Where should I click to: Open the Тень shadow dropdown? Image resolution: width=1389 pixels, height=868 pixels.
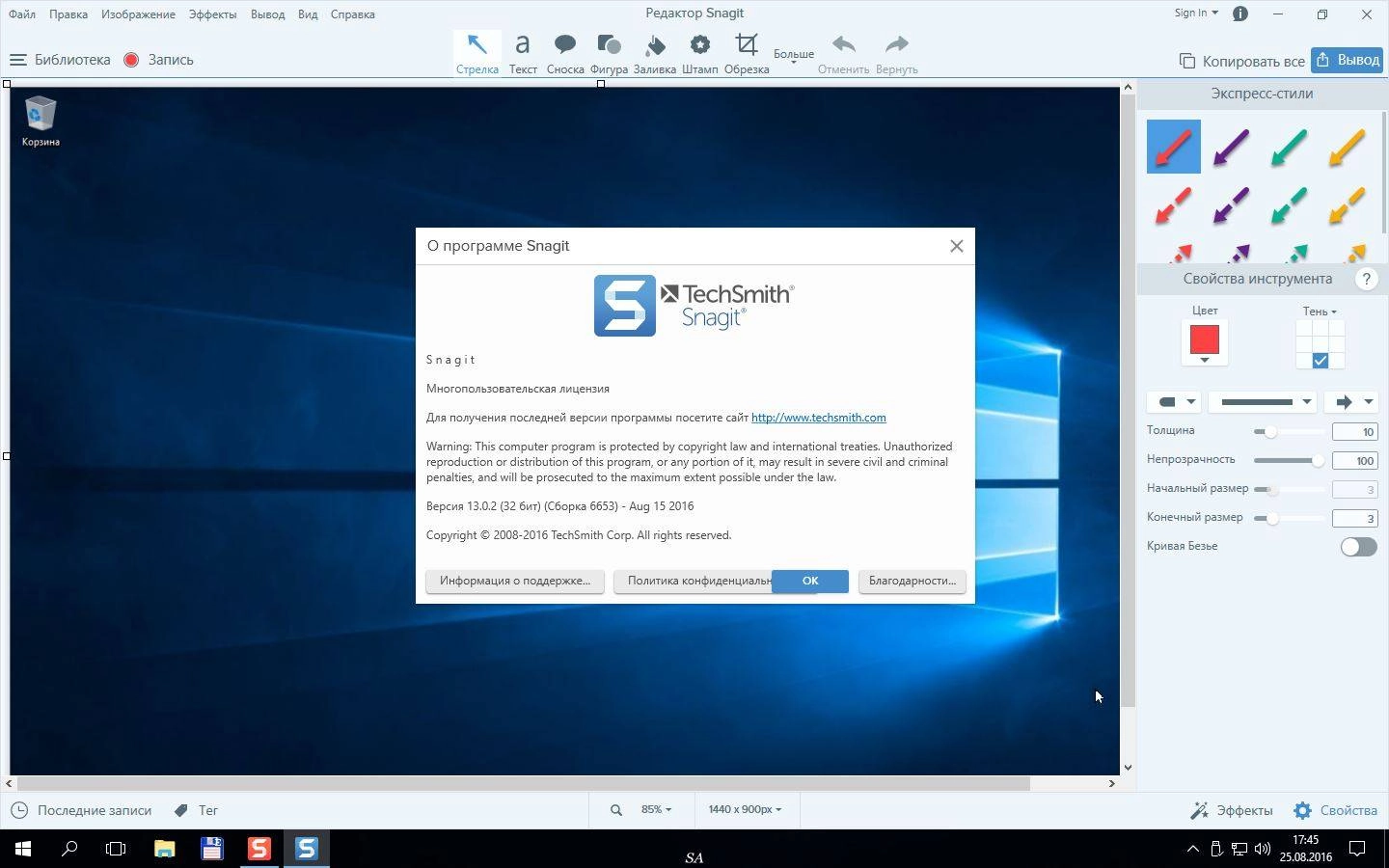1320,312
